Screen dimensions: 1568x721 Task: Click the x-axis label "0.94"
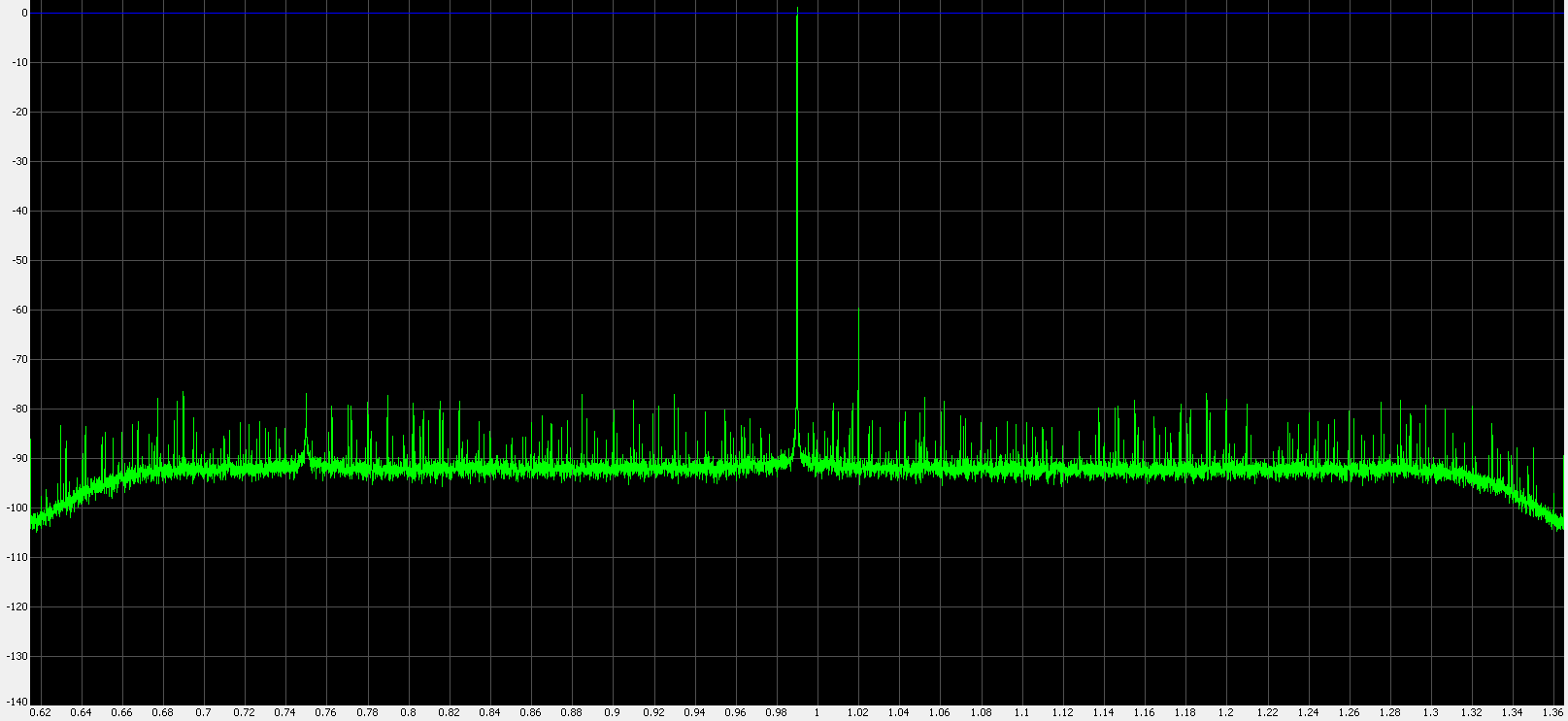click(694, 713)
